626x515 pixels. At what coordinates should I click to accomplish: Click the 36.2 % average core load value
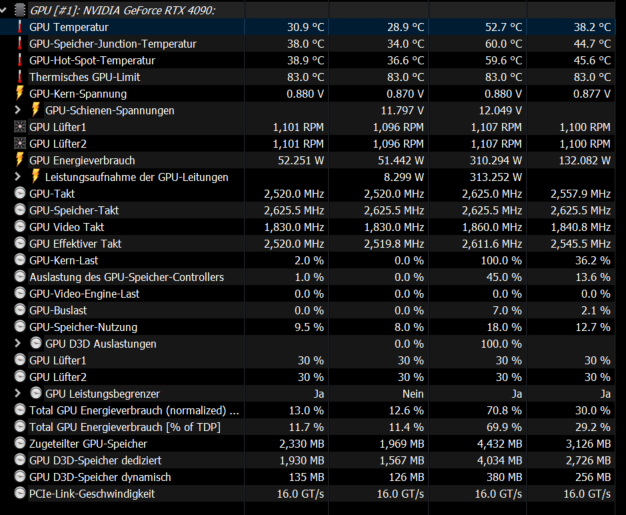(x=592, y=260)
